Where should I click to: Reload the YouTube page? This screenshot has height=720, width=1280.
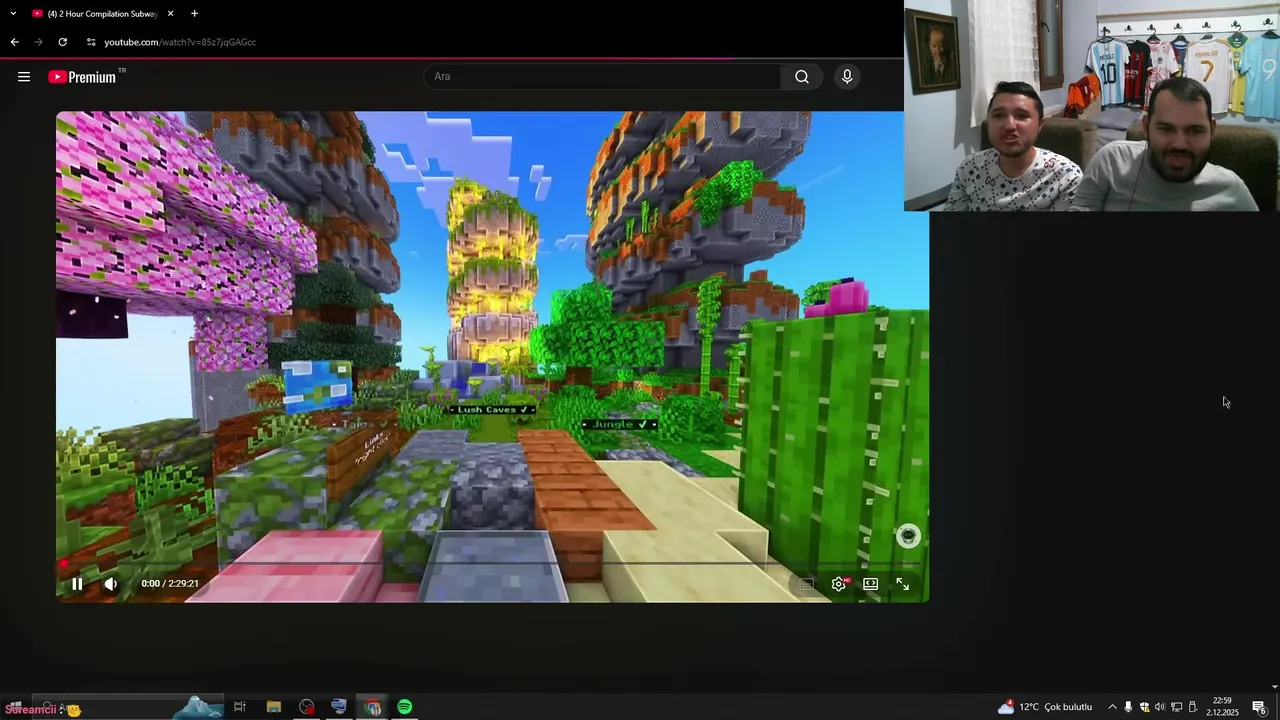pos(62,42)
